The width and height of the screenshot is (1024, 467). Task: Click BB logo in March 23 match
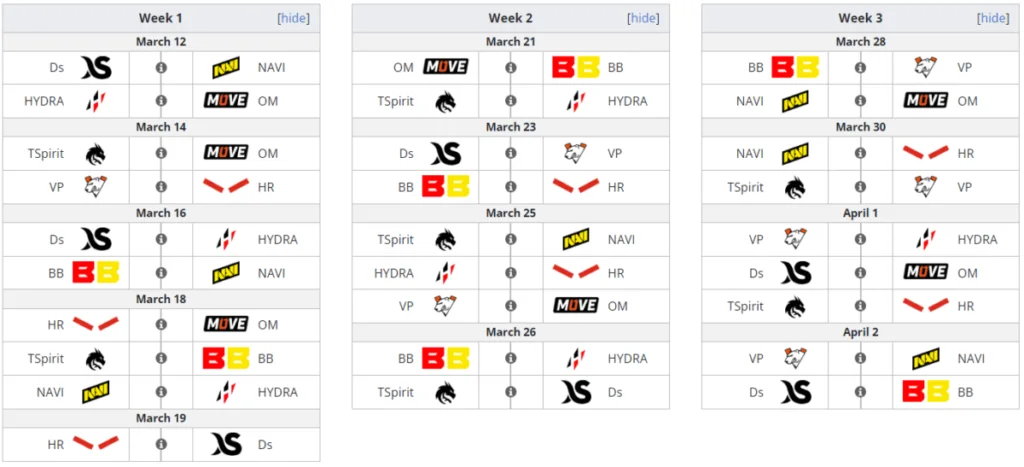(x=445, y=187)
